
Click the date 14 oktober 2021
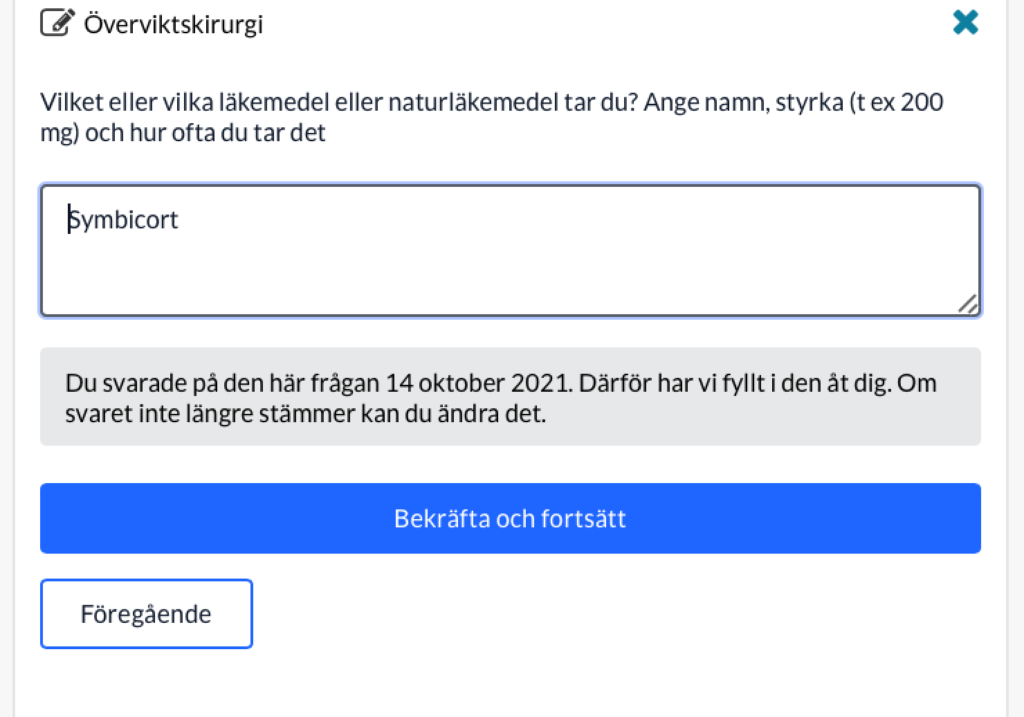point(479,383)
